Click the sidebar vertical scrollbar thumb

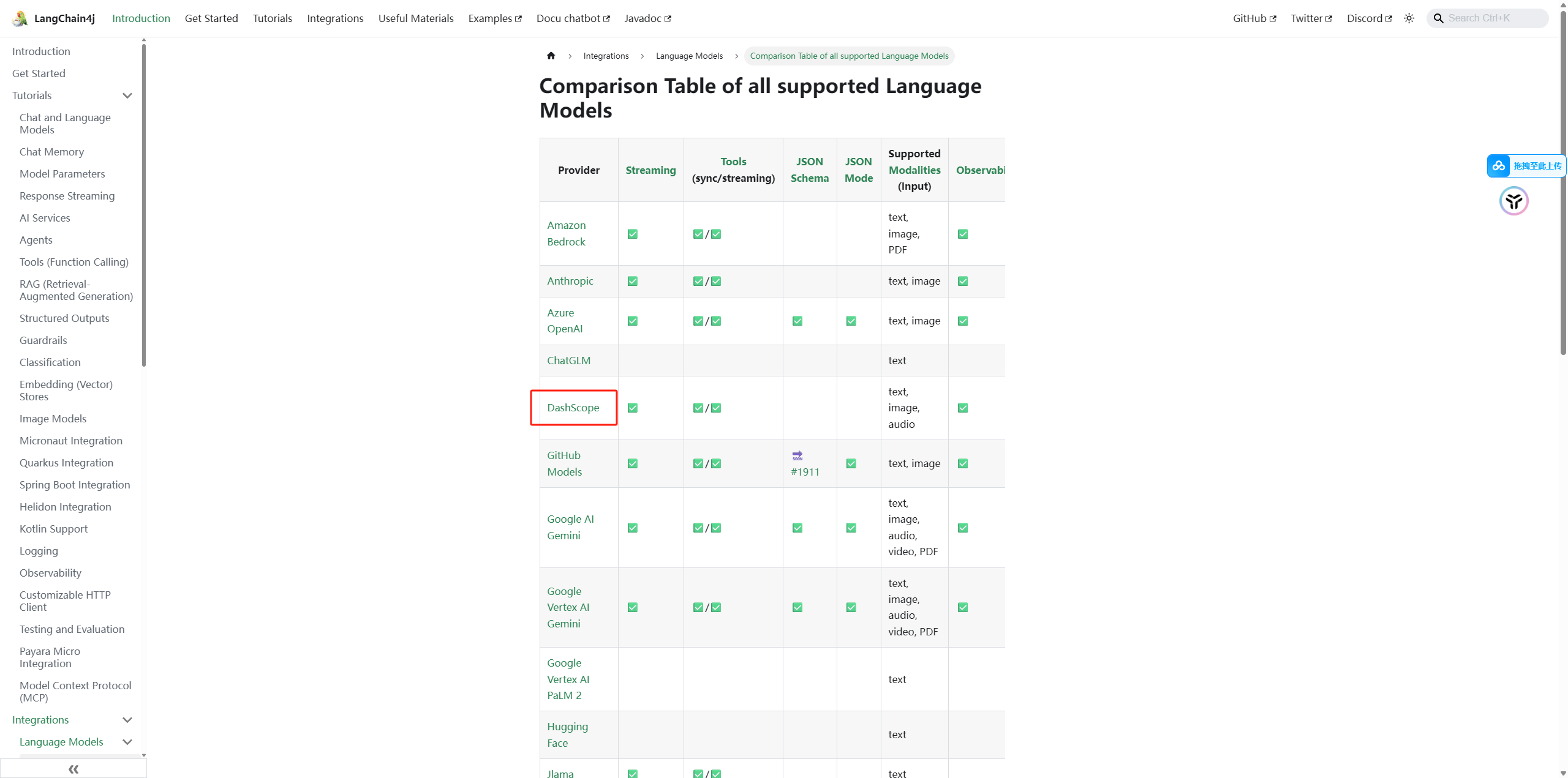pos(144,205)
